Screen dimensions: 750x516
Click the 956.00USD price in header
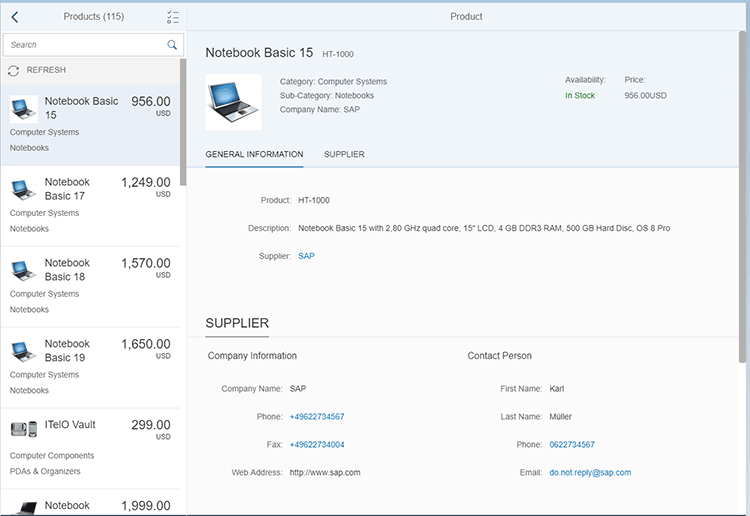point(645,96)
